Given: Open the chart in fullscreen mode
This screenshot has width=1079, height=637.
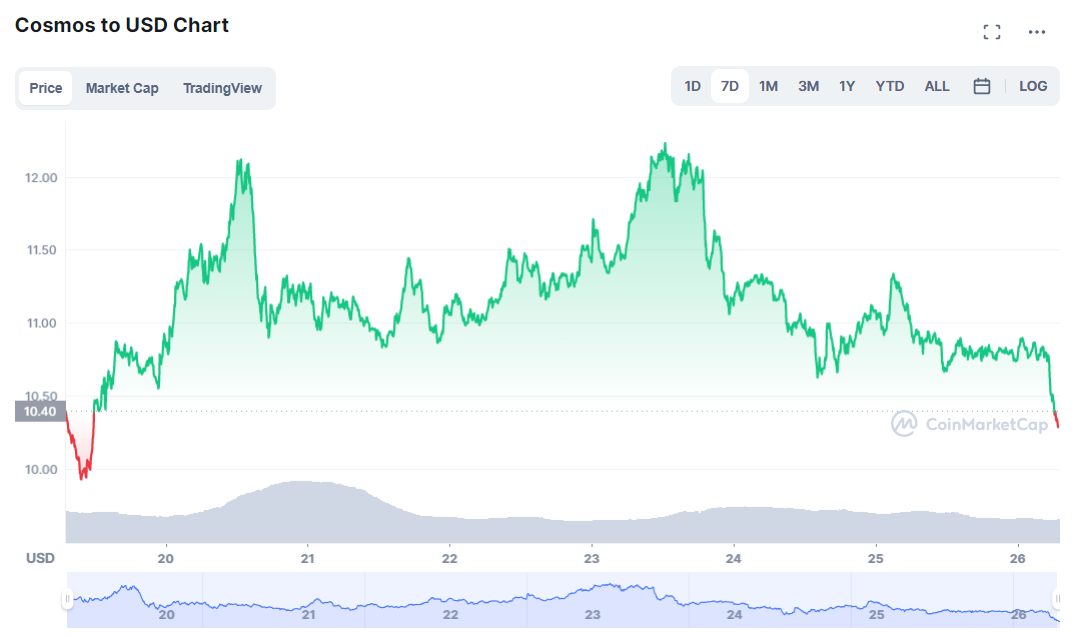Looking at the screenshot, I should (x=992, y=32).
